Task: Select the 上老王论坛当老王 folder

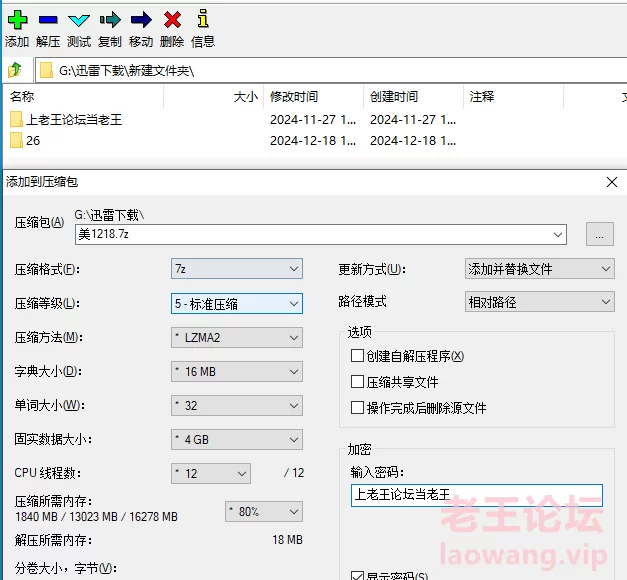Action: 74,120
